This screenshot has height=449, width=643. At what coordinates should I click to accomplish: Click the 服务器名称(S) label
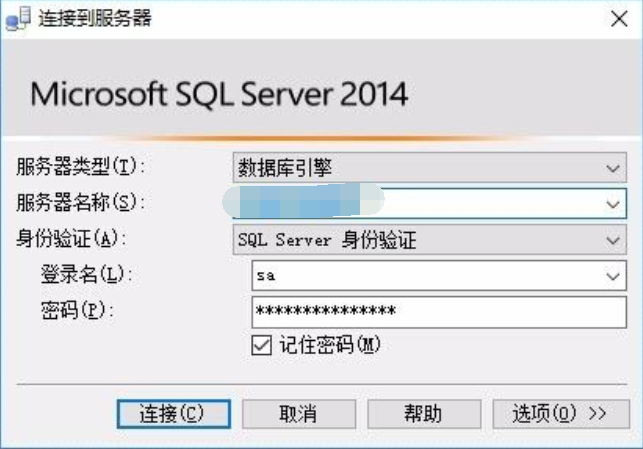80,203
